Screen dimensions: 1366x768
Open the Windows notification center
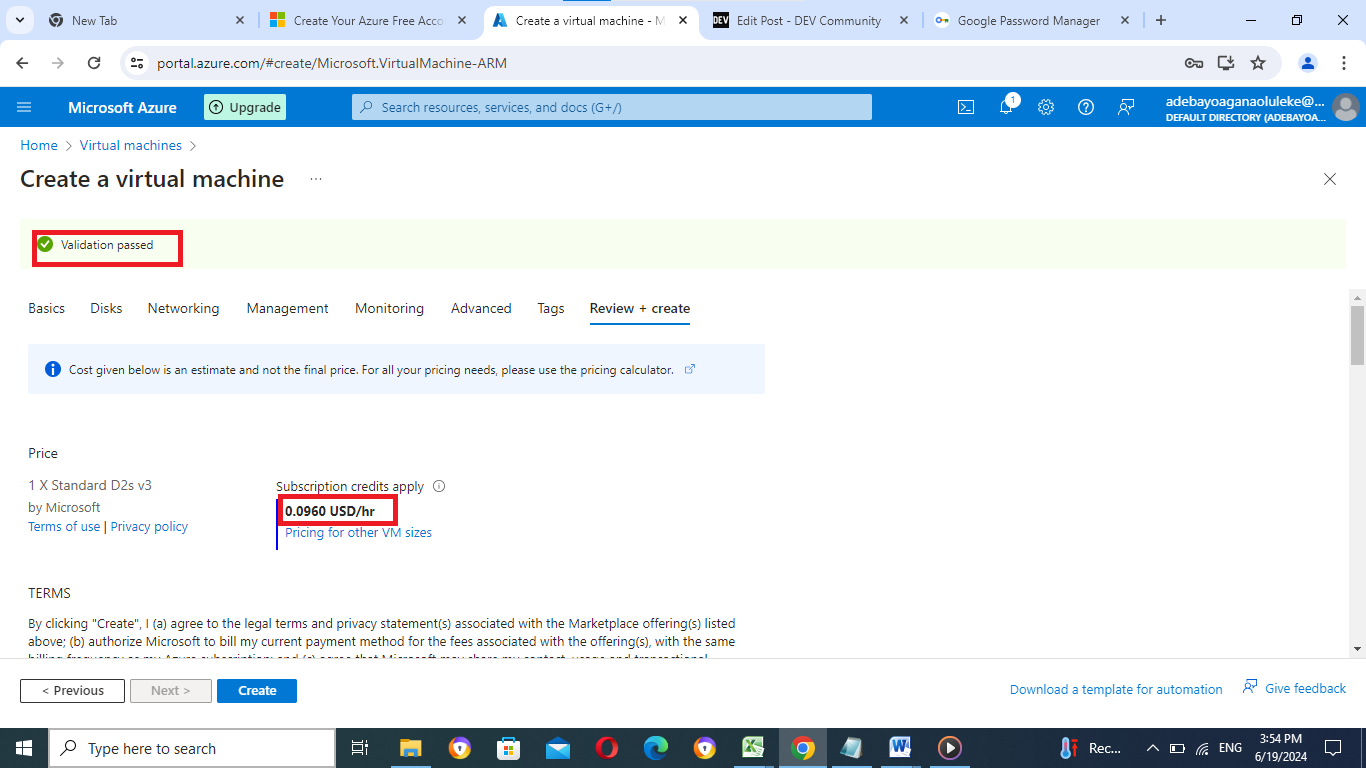1332,748
